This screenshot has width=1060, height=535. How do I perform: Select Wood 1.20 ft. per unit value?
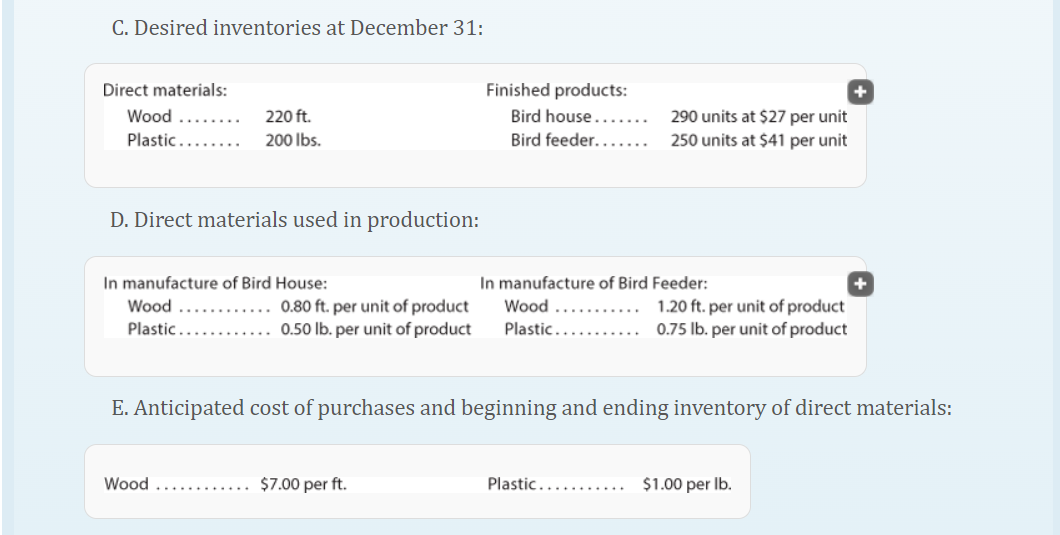point(750,306)
